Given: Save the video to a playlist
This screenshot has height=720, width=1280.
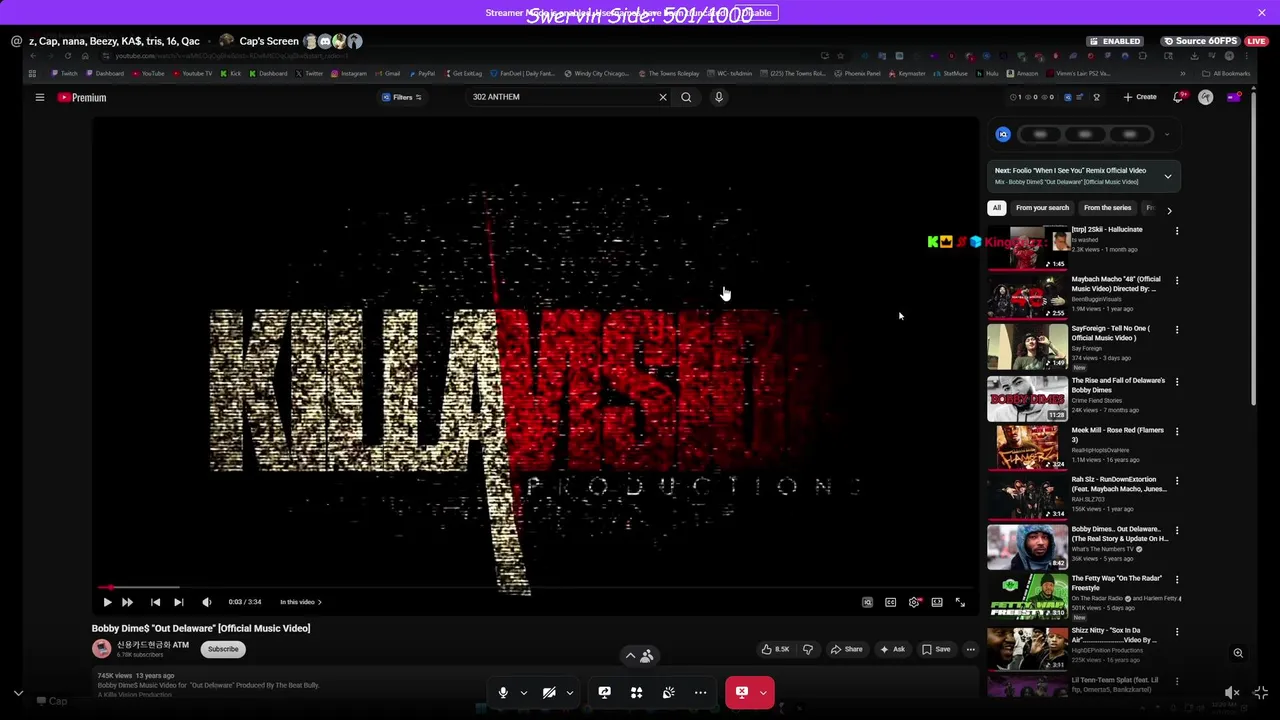Looking at the screenshot, I should 936,649.
